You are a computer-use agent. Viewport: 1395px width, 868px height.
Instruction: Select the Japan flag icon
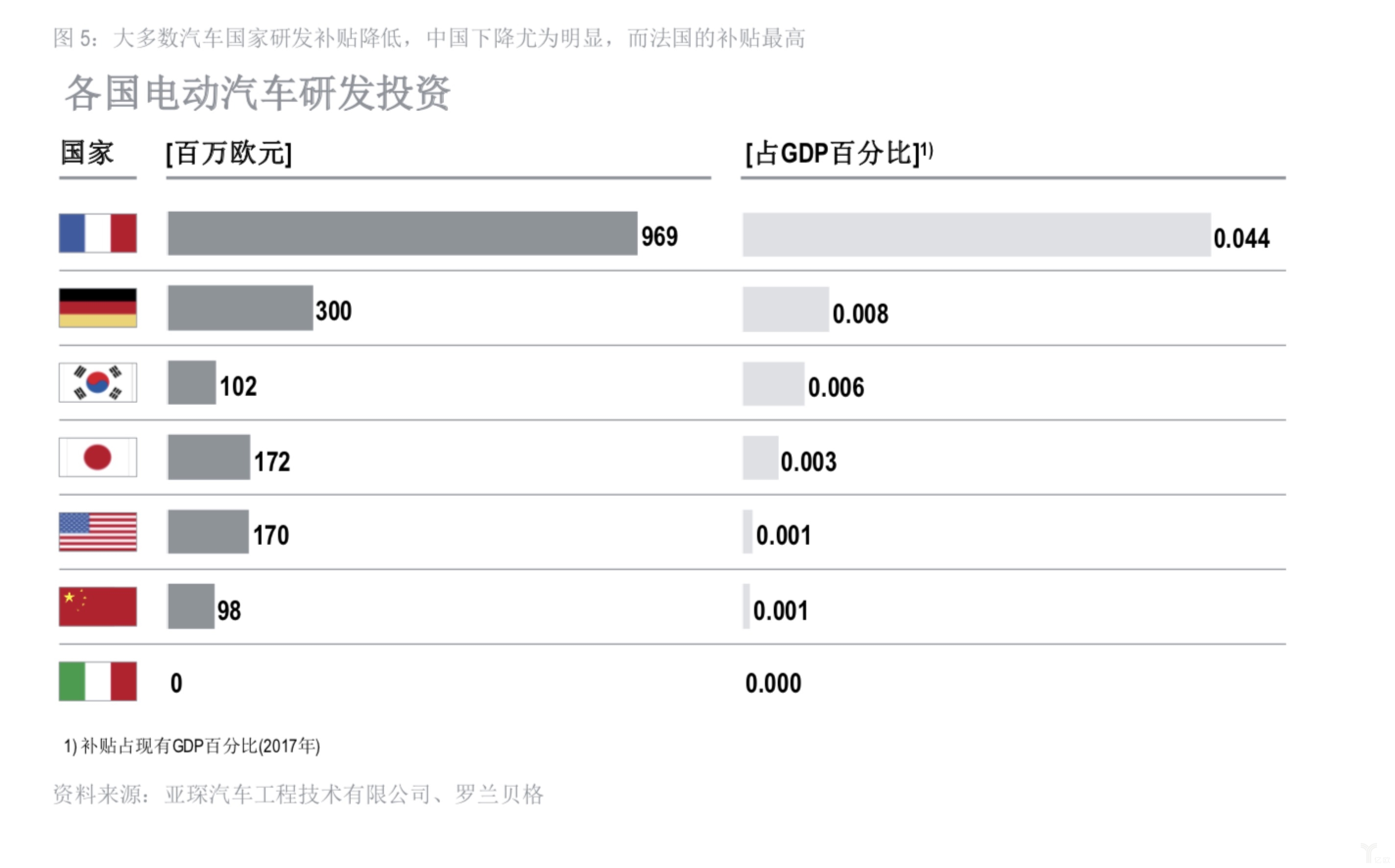click(x=97, y=457)
